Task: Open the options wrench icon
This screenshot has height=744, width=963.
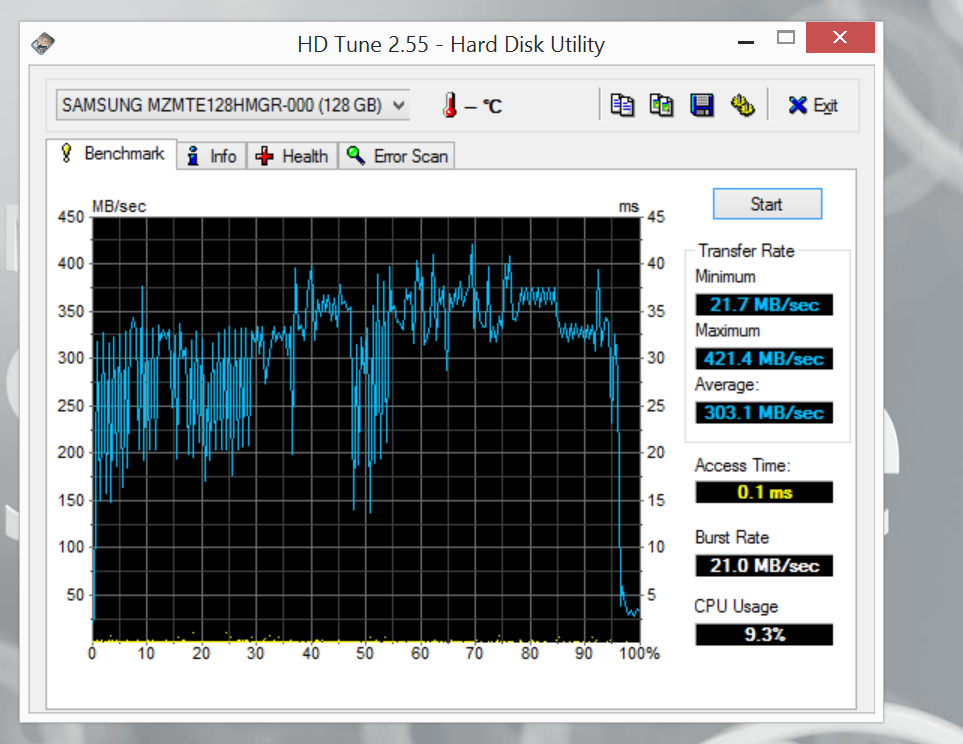Action: (x=742, y=105)
